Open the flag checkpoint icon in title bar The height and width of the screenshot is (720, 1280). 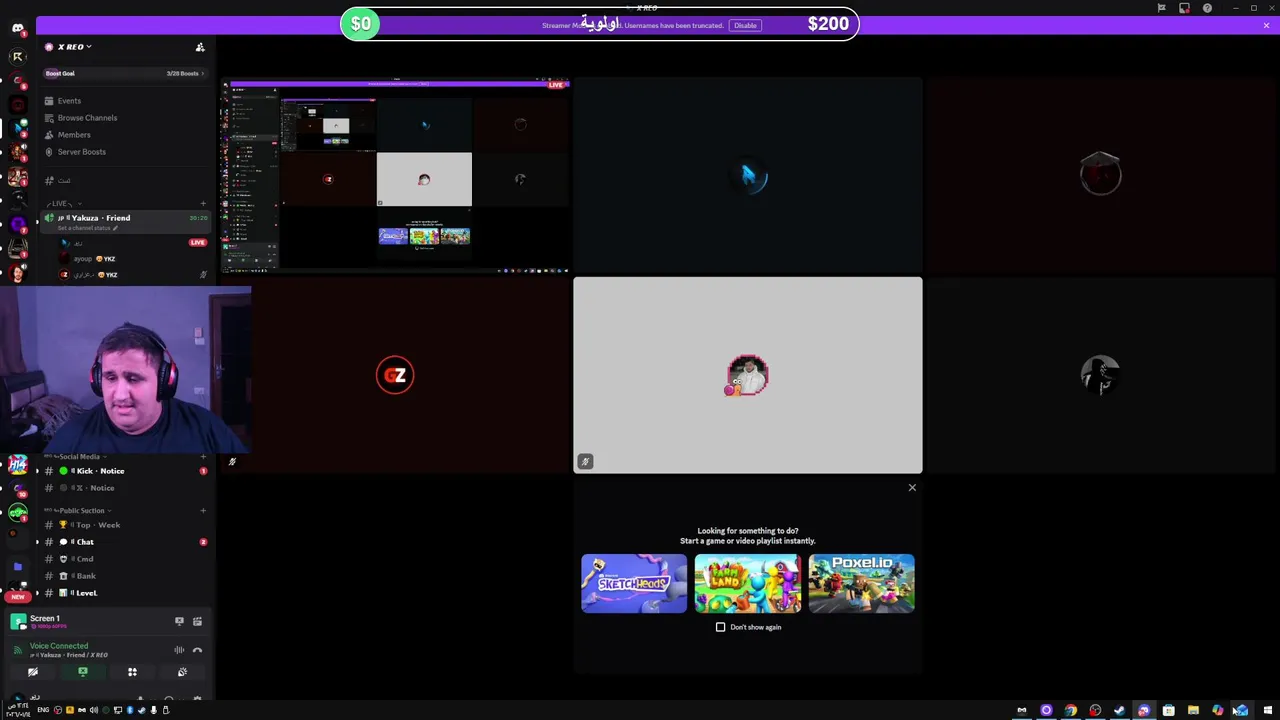[x=1161, y=8]
